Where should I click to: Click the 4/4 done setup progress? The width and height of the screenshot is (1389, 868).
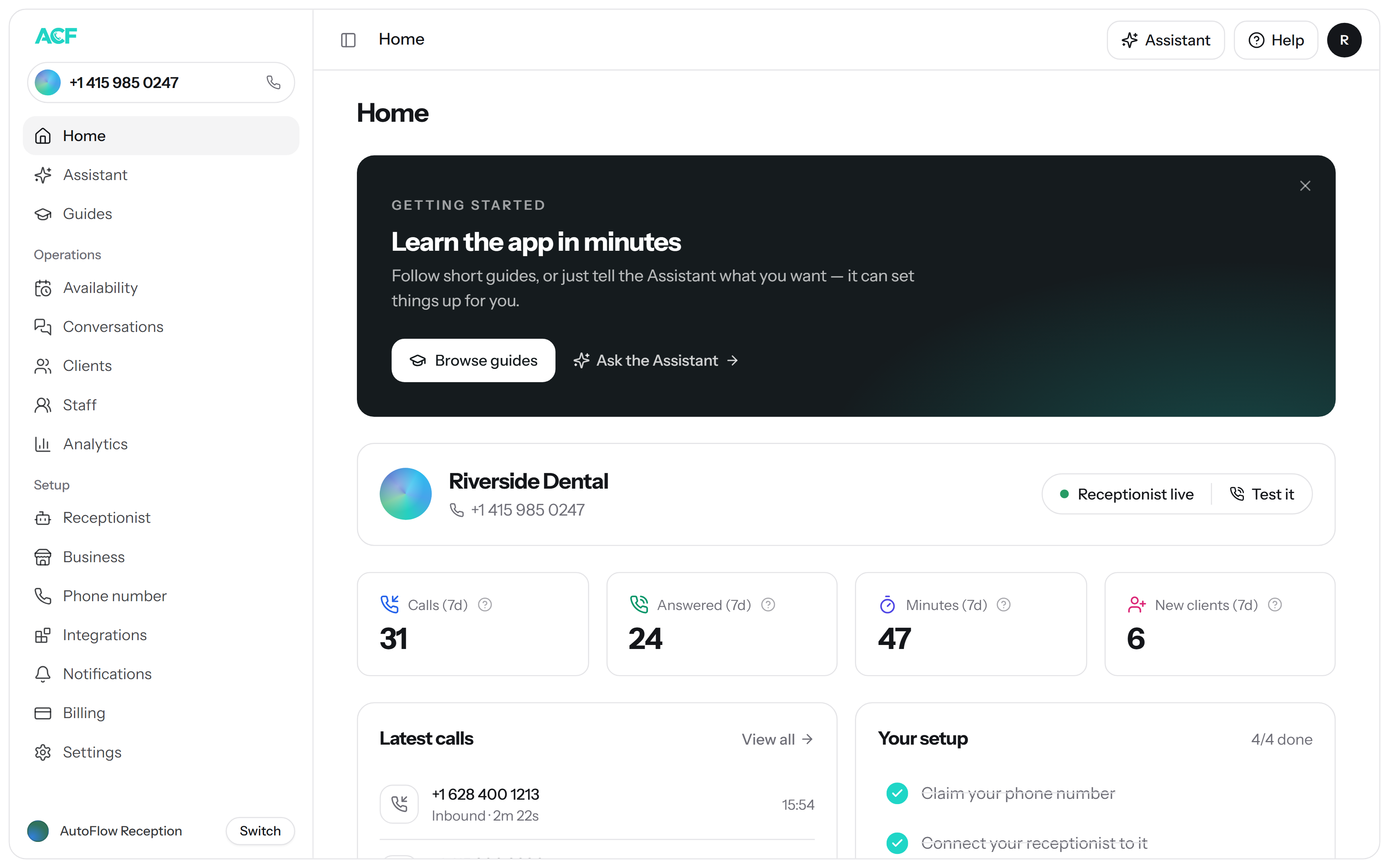pyautogui.click(x=1282, y=739)
